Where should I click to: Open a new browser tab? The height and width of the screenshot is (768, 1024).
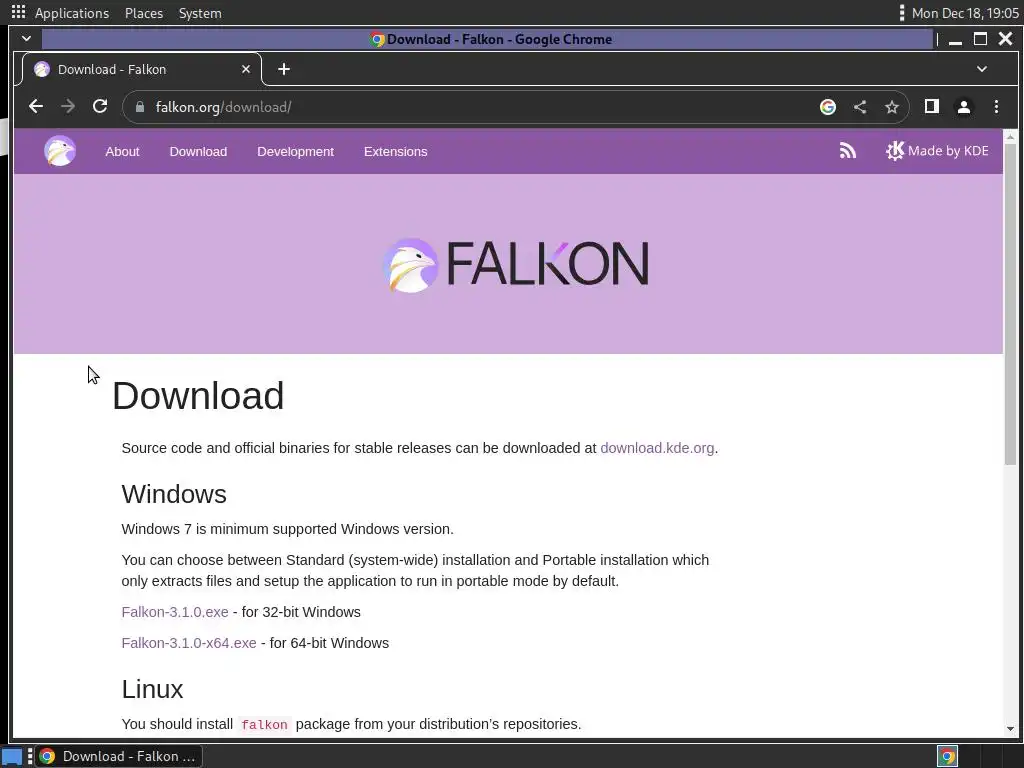(284, 69)
